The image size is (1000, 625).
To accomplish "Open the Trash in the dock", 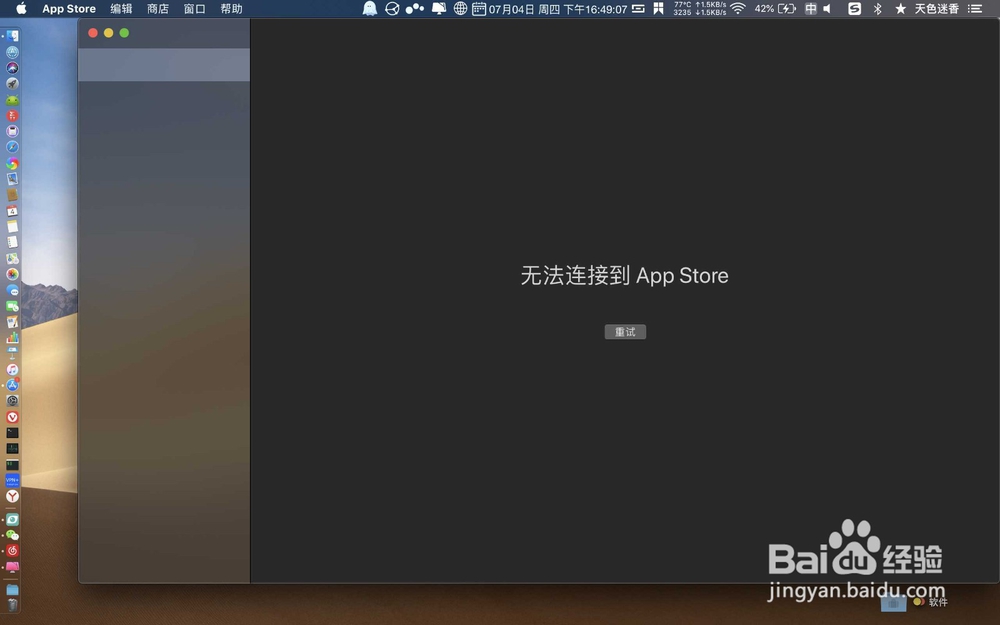I will pyautogui.click(x=12, y=604).
